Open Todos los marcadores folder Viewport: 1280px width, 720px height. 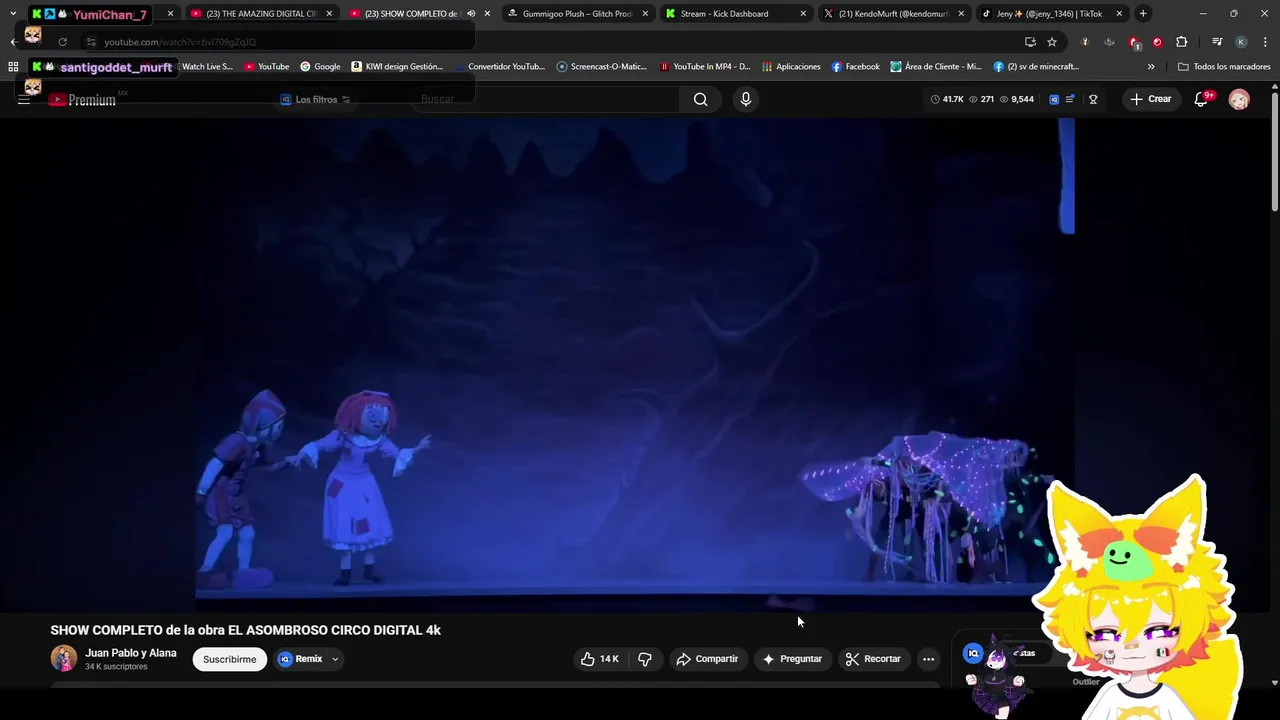point(1224,67)
